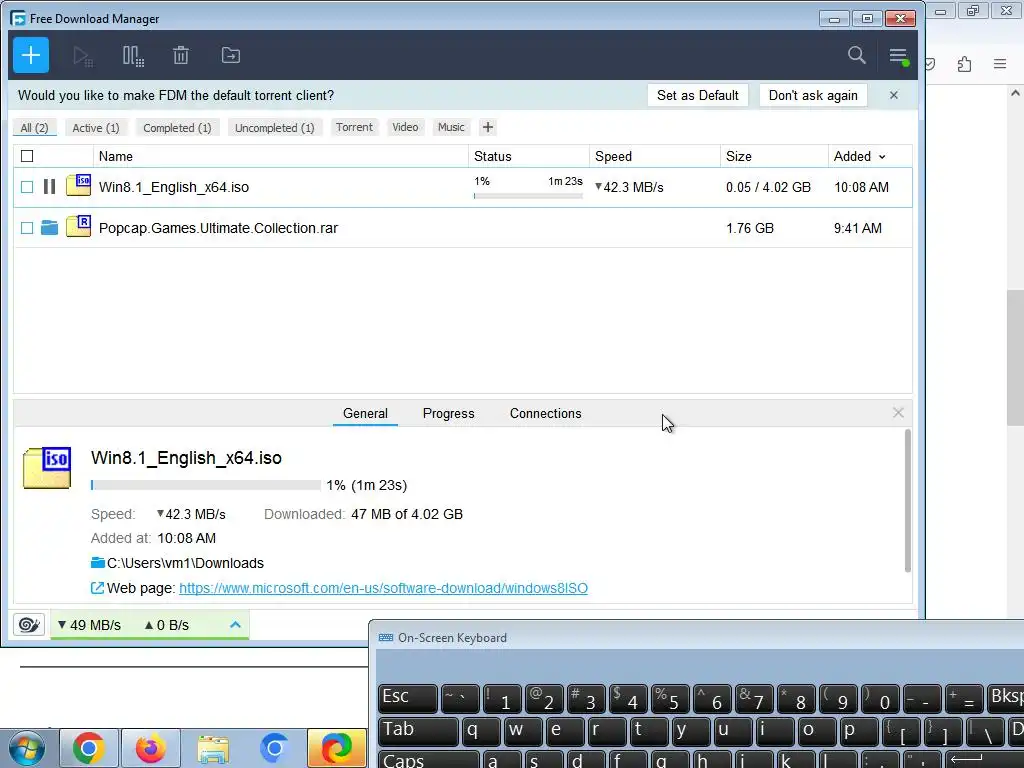Image resolution: width=1024 pixels, height=768 pixels.
Task: Check the Win8.1_English_x64.iso row checkbox
Action: tap(27, 187)
